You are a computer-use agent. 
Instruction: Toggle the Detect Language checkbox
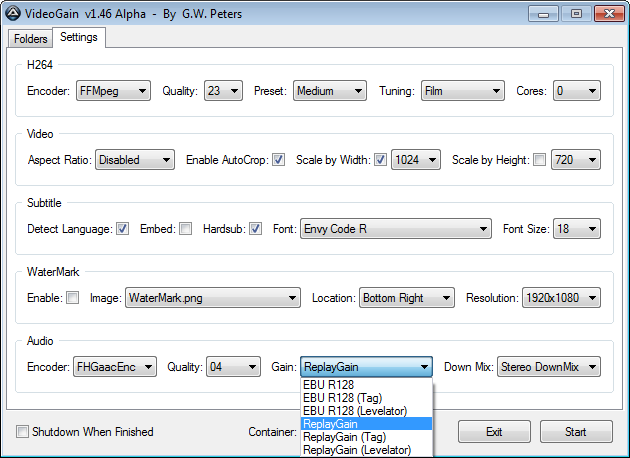click(x=122, y=228)
